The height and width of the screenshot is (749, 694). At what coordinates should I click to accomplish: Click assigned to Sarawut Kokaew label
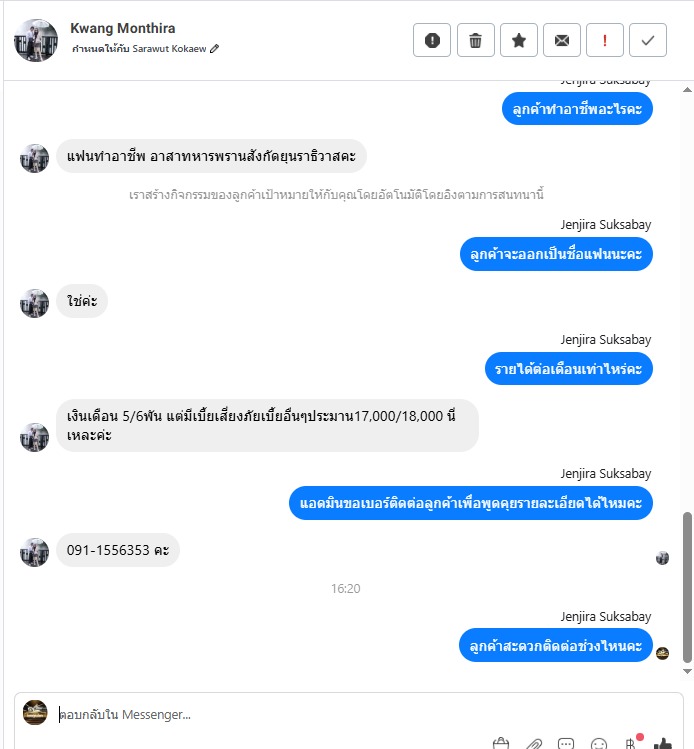(139, 48)
